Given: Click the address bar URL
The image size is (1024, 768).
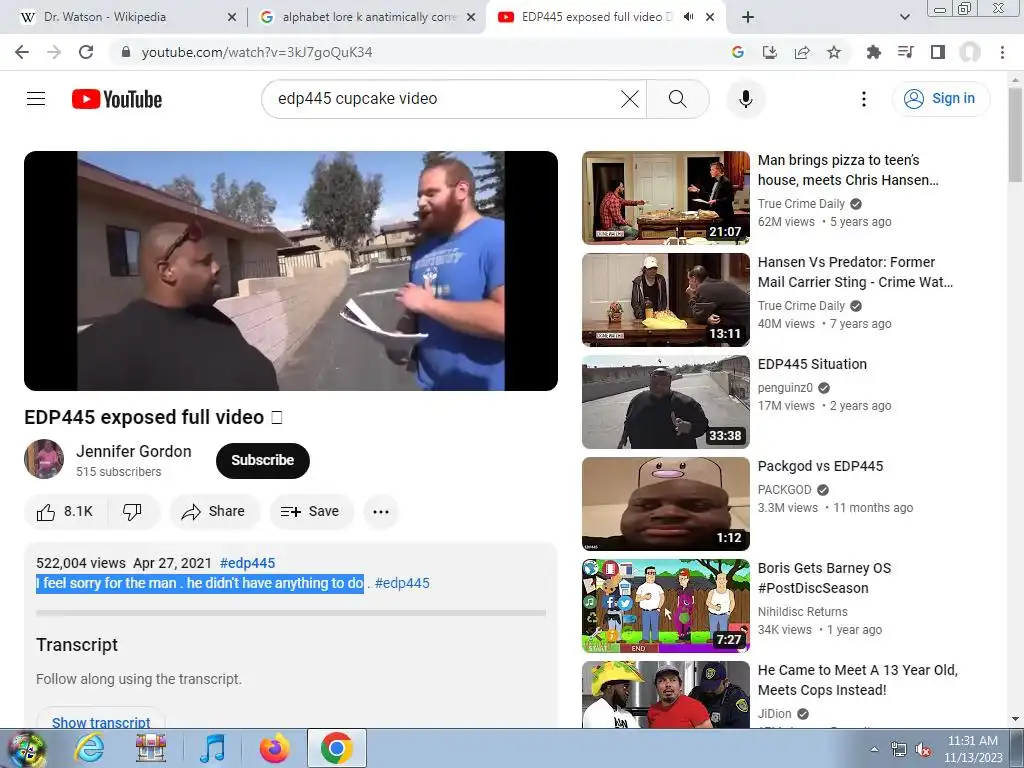Looking at the screenshot, I should 257,52.
